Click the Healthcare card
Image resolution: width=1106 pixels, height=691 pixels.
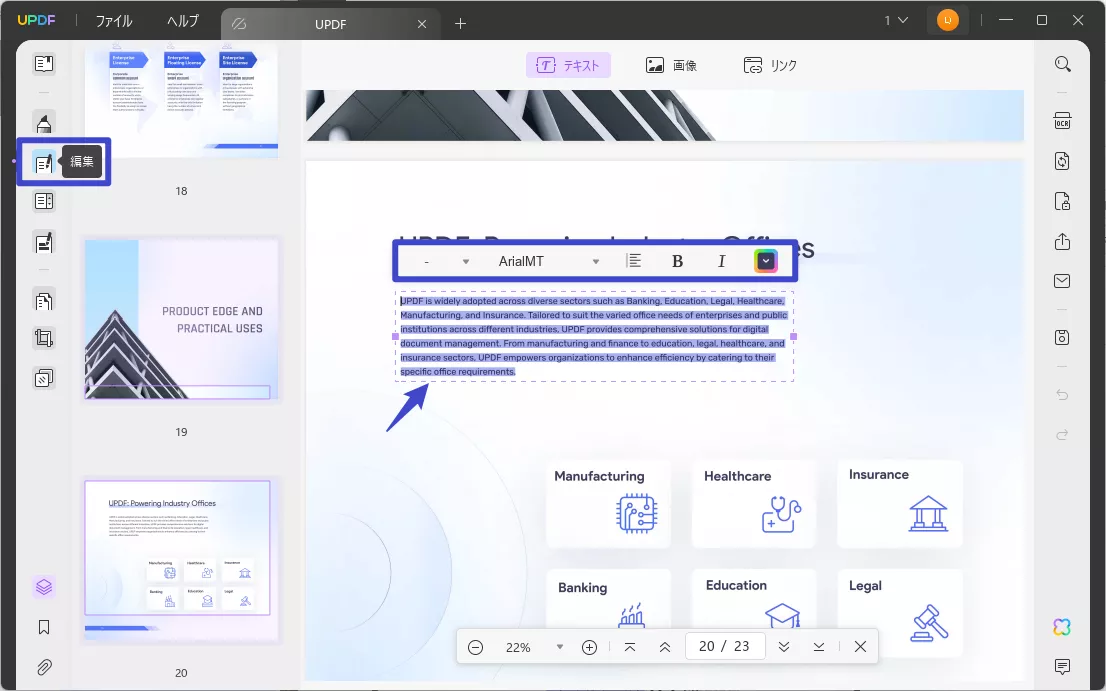(x=753, y=503)
